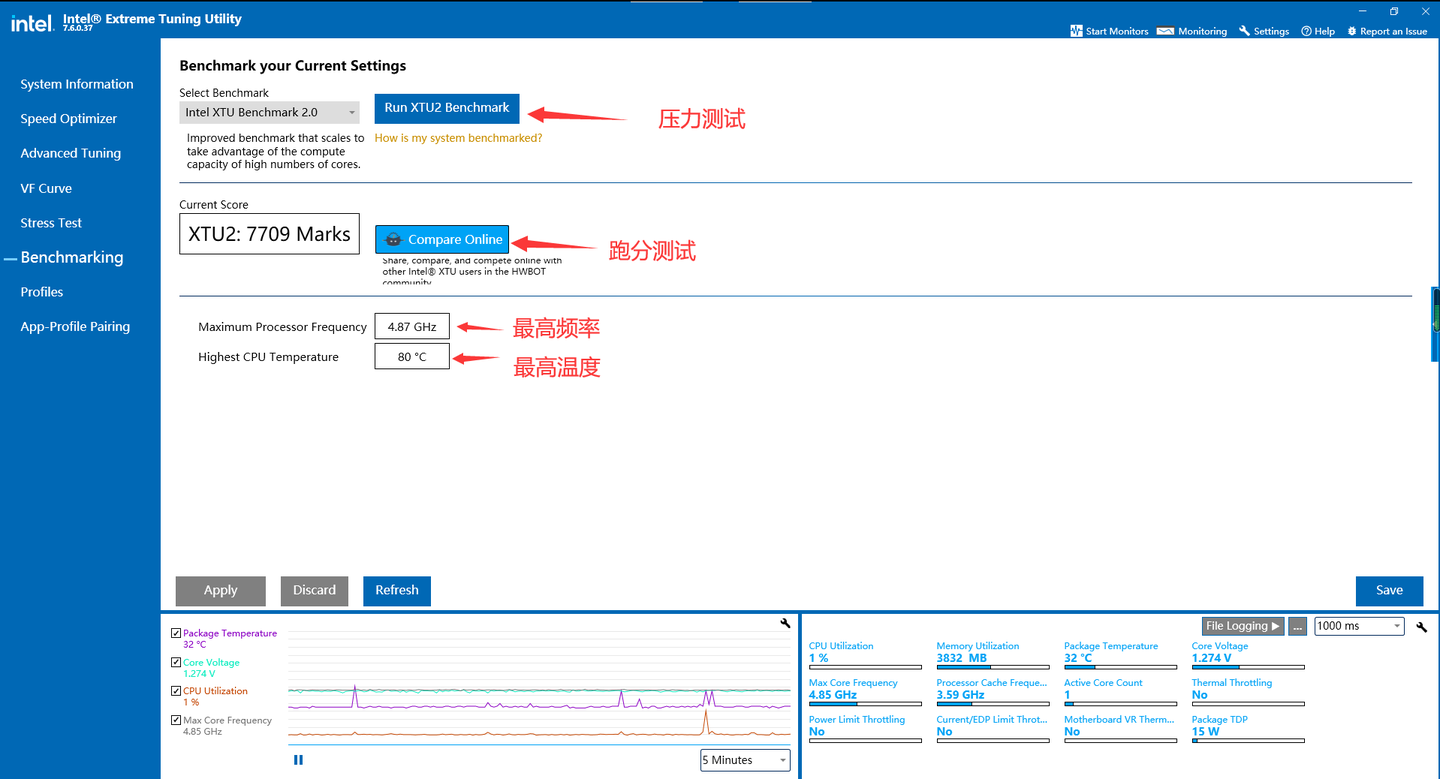Open Settings via the wrench icon in header
Viewport: 1440px width, 779px height.
pos(1245,31)
